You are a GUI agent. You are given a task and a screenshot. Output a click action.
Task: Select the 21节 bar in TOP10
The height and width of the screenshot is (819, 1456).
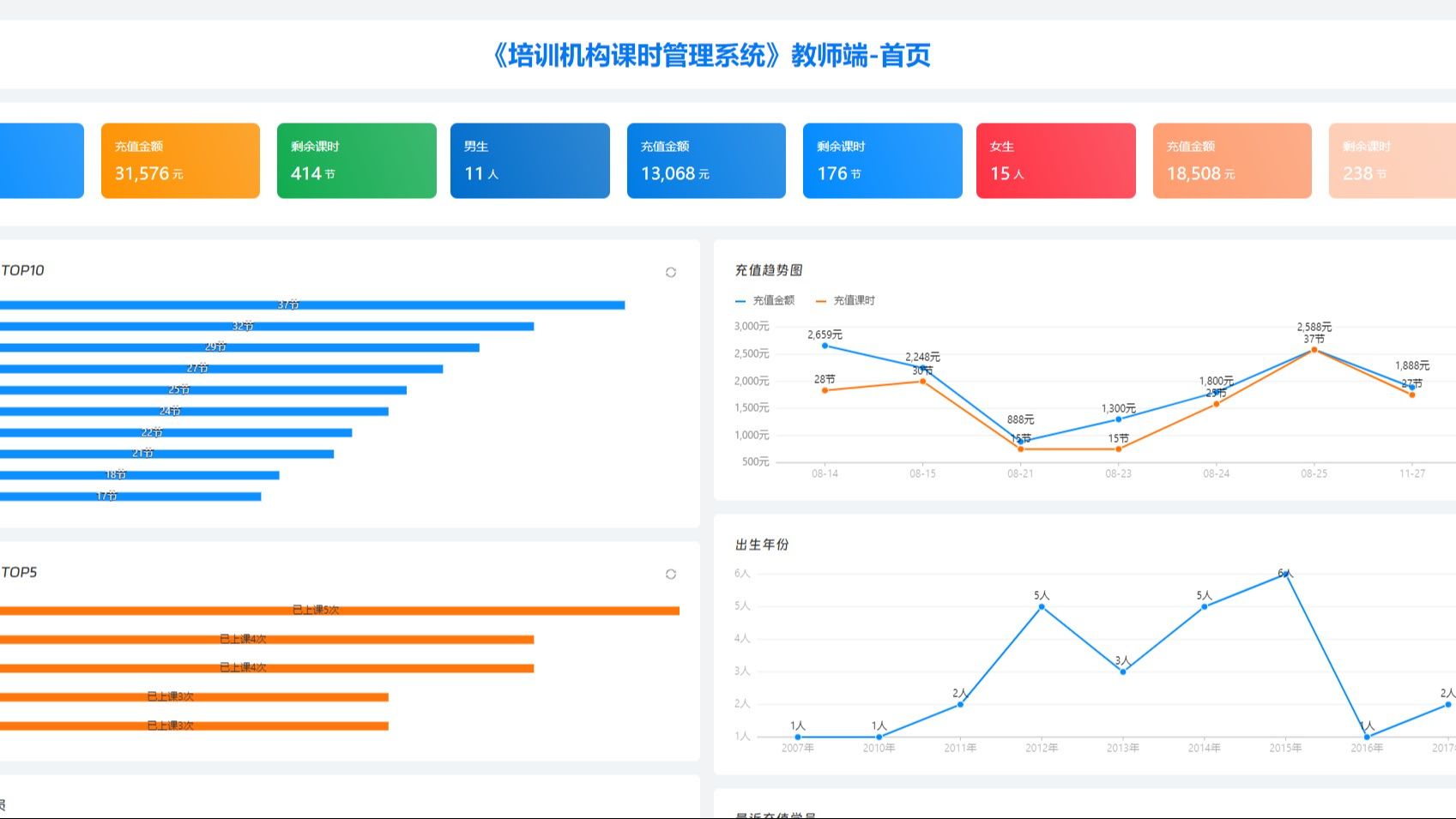(166, 454)
